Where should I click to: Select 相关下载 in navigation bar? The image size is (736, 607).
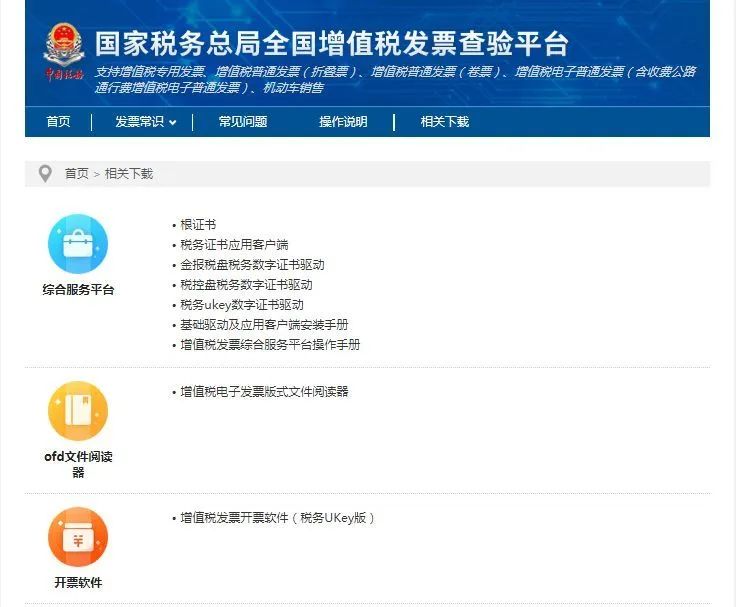(x=445, y=122)
